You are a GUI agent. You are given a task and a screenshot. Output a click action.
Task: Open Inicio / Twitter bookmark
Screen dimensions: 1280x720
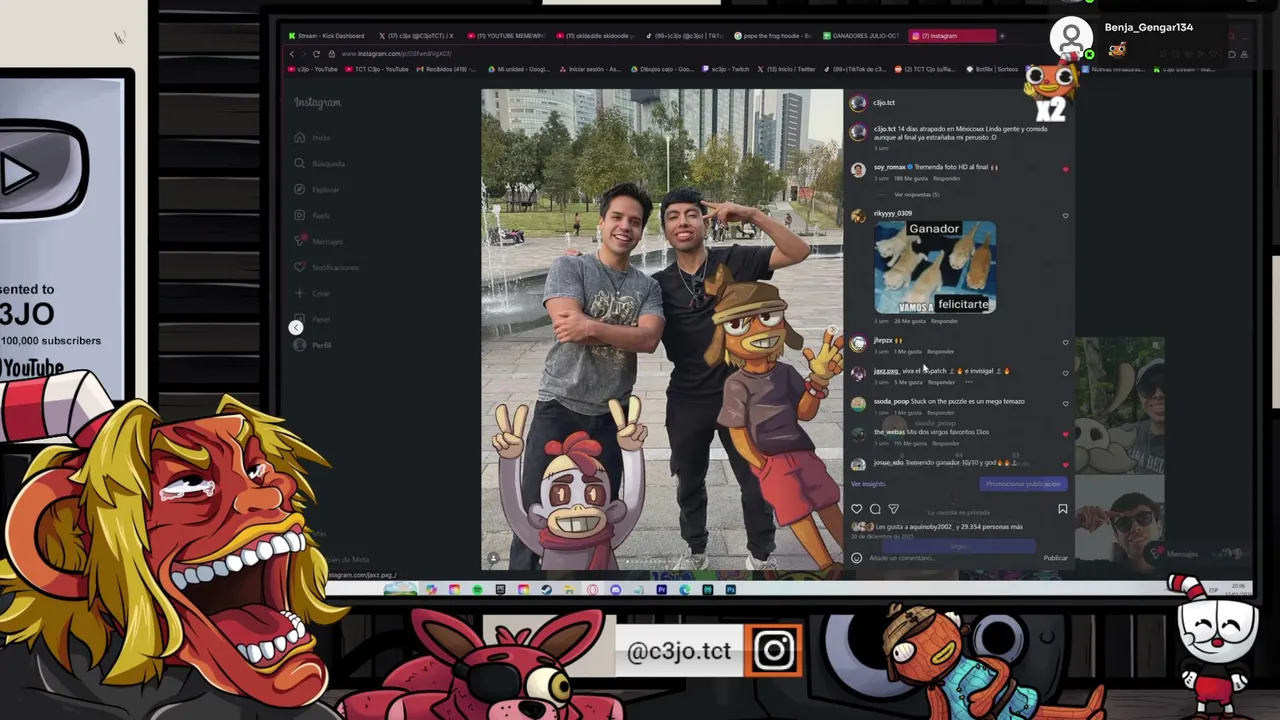coord(787,69)
